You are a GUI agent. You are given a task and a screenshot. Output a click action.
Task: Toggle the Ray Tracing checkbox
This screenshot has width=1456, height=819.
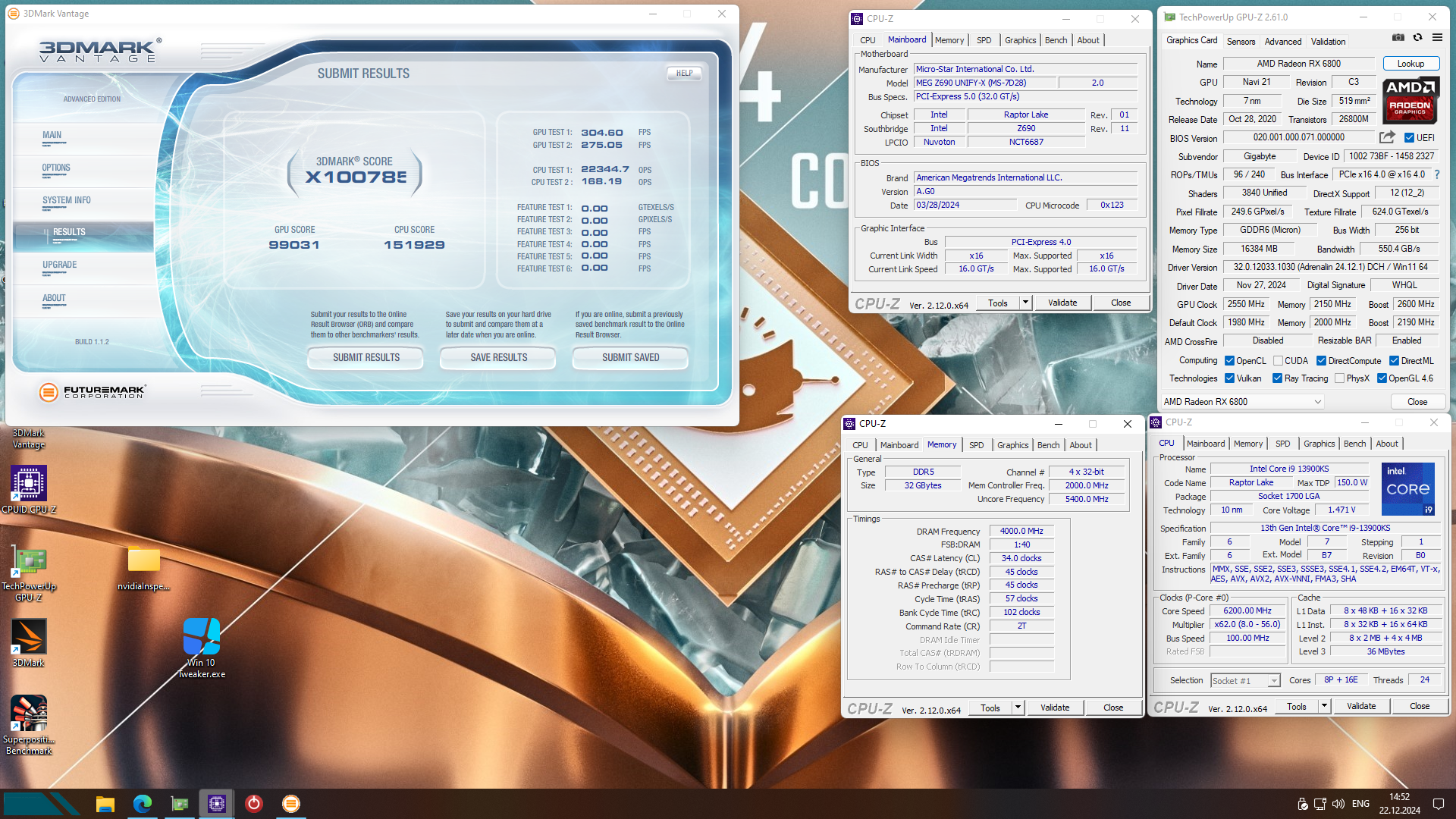(x=1277, y=378)
